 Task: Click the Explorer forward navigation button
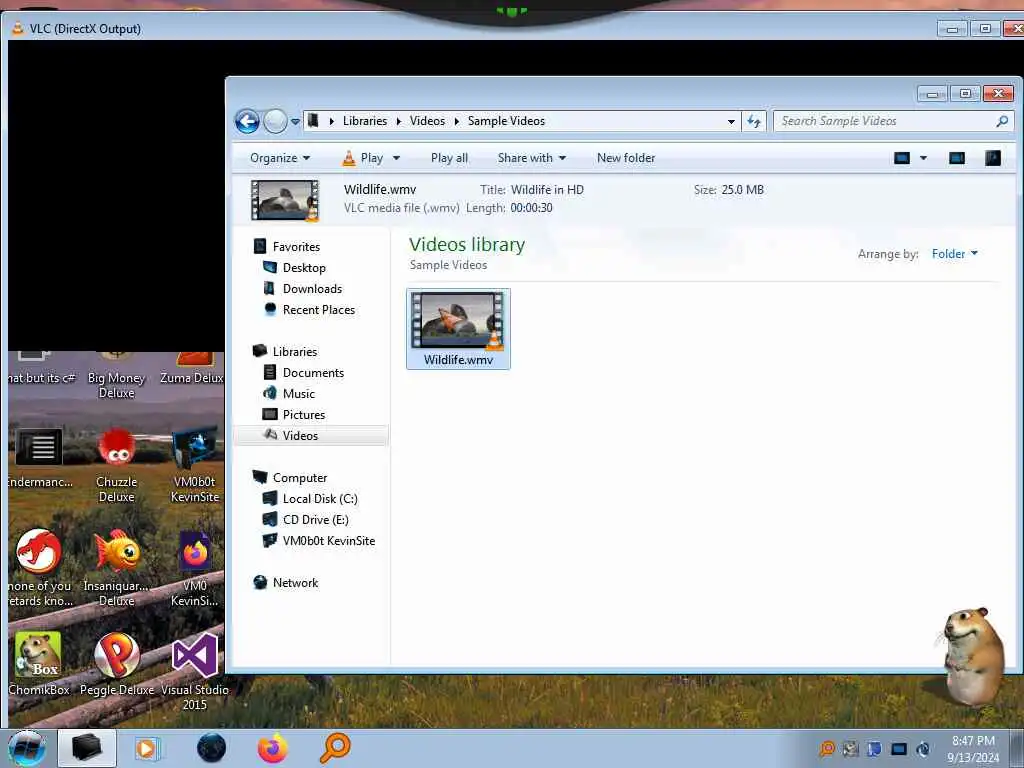pos(275,121)
